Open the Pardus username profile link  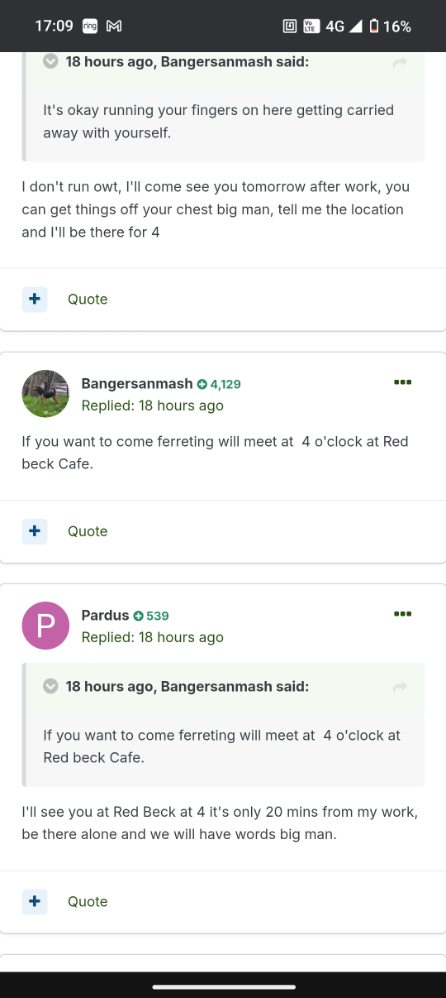105,615
